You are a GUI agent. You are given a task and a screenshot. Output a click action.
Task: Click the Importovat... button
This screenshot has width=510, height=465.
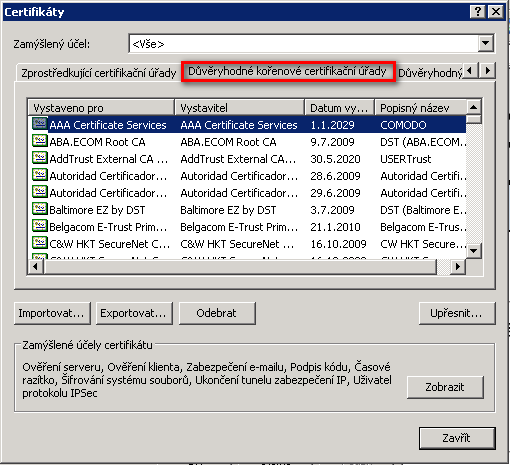[52, 313]
